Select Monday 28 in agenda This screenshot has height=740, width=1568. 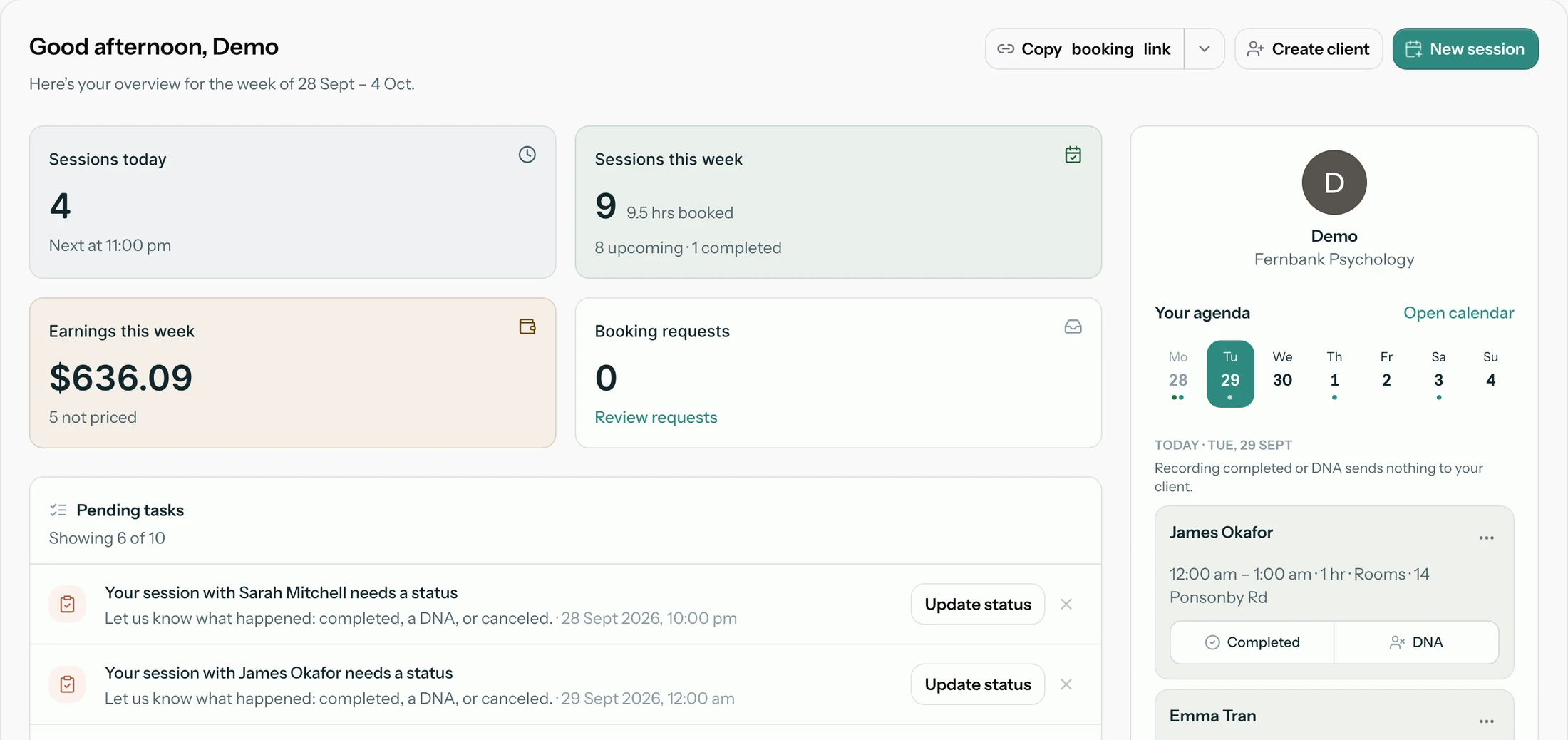(x=1178, y=374)
